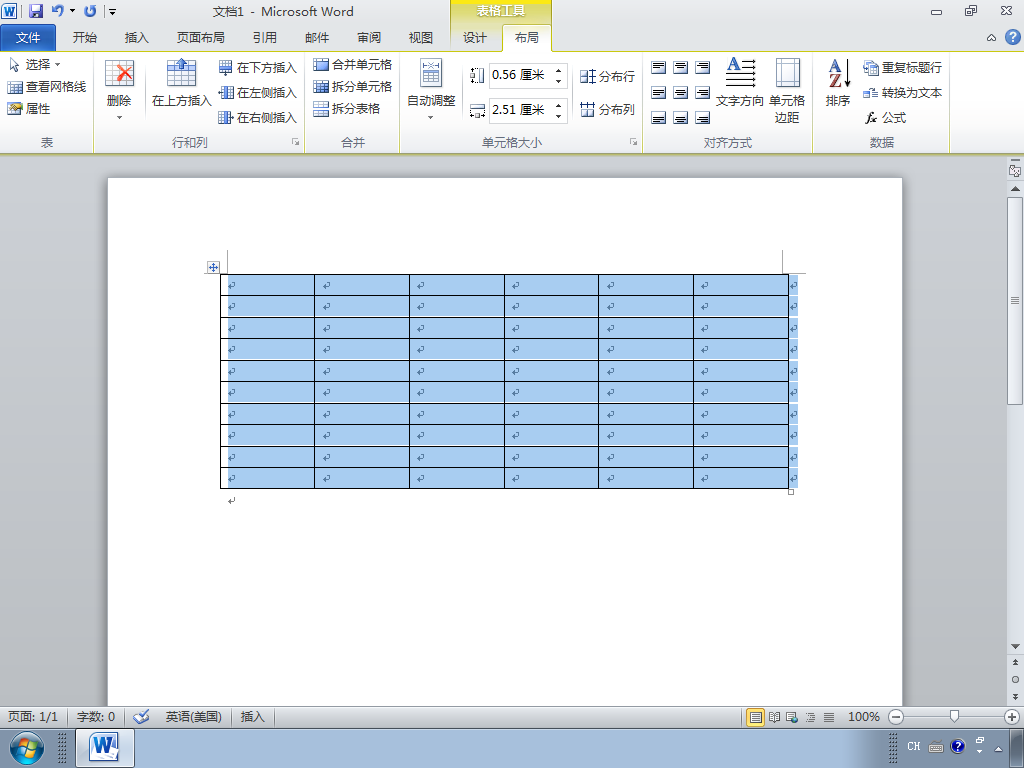This screenshot has height=768, width=1024.
Task: Align cell text top right
Action: tap(703, 67)
